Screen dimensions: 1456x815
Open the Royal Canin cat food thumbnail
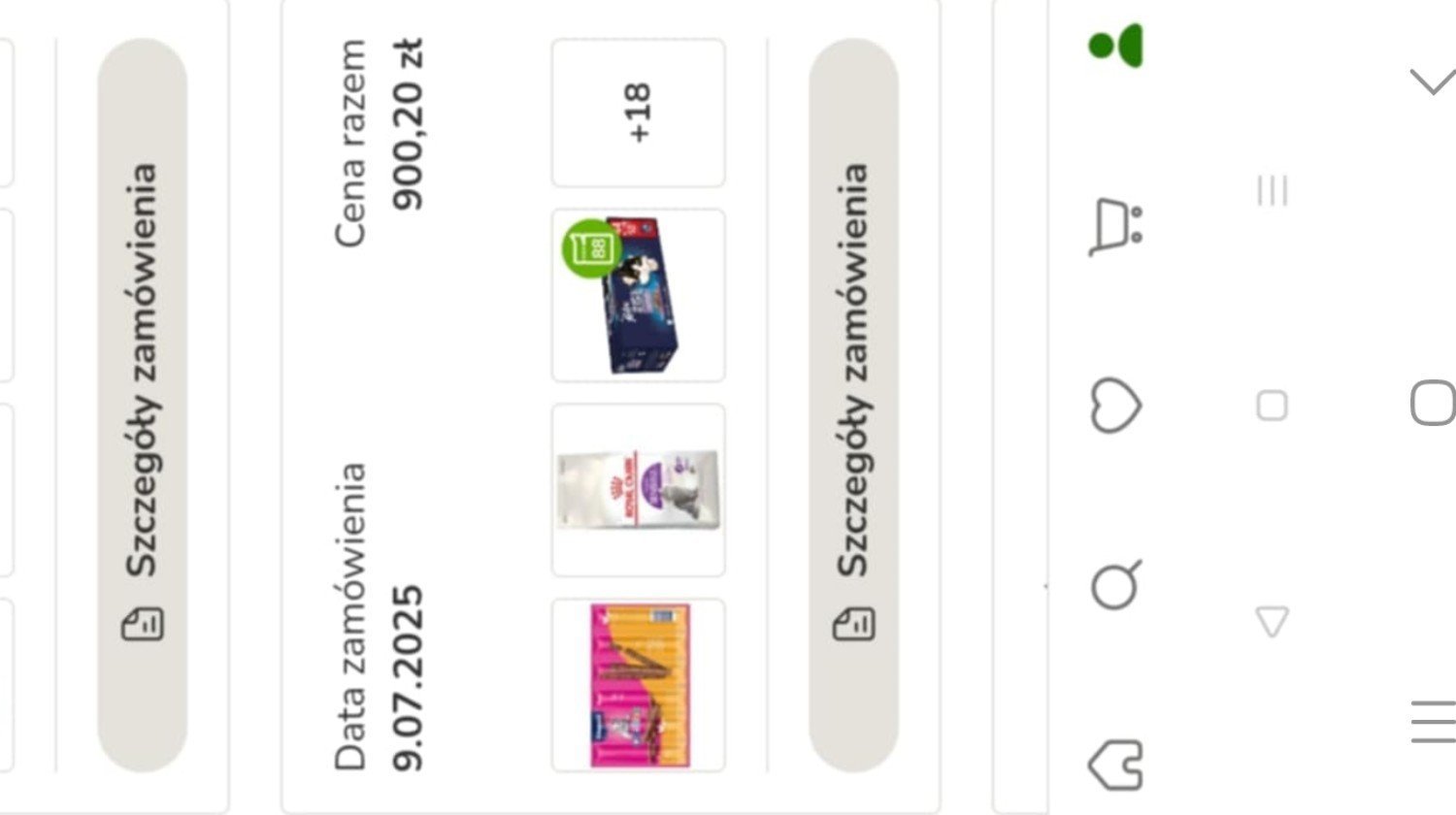[x=638, y=490]
